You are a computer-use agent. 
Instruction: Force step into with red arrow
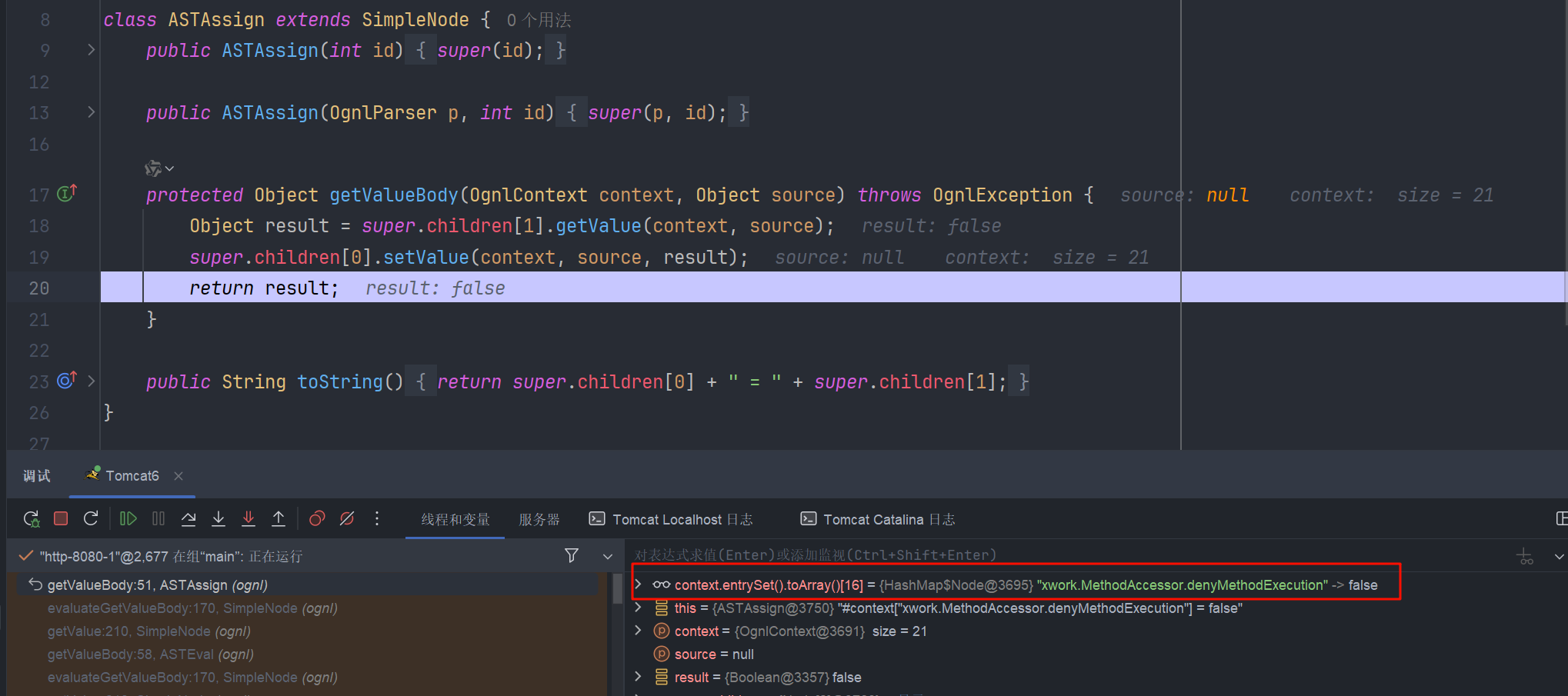[x=249, y=519]
